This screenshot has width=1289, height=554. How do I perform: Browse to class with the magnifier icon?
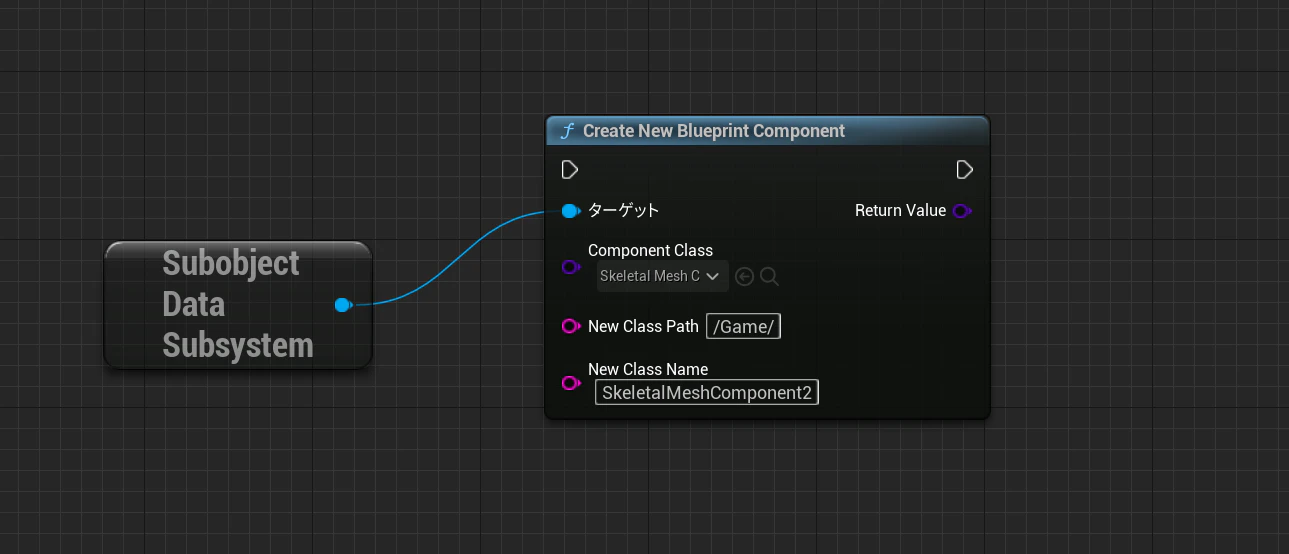point(769,276)
